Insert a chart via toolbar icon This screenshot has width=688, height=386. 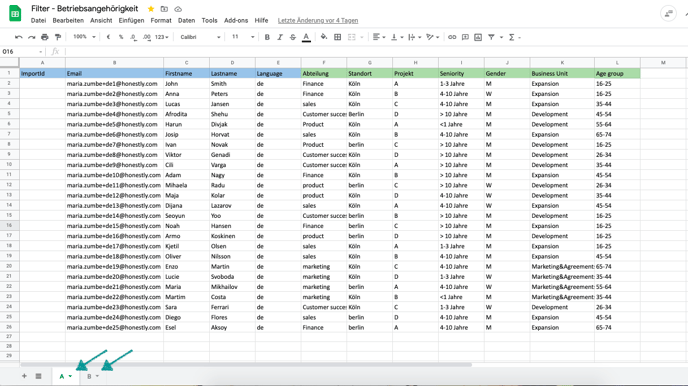point(478,37)
